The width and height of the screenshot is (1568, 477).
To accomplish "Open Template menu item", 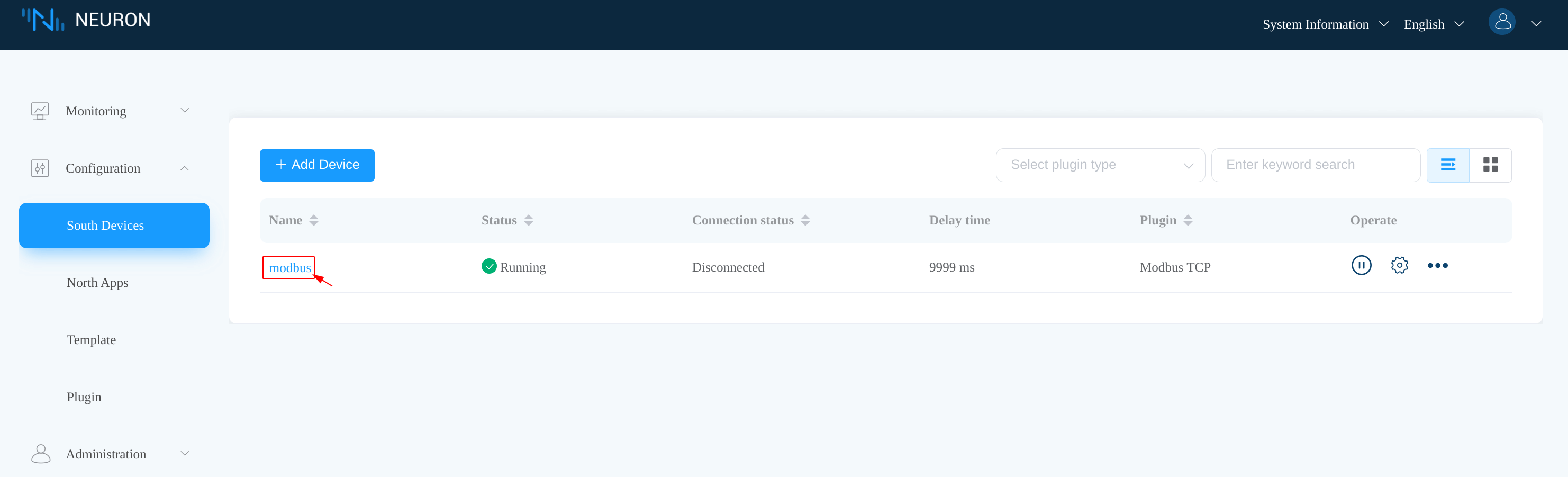I will (92, 340).
